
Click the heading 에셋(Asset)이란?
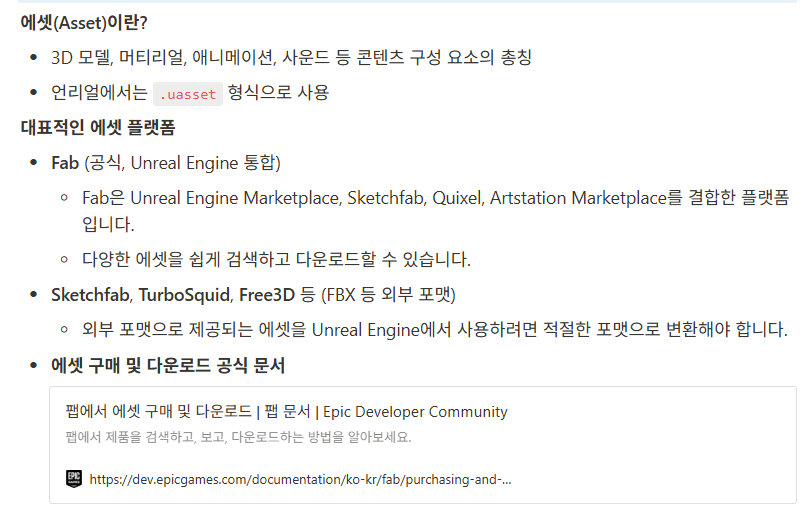tap(84, 23)
